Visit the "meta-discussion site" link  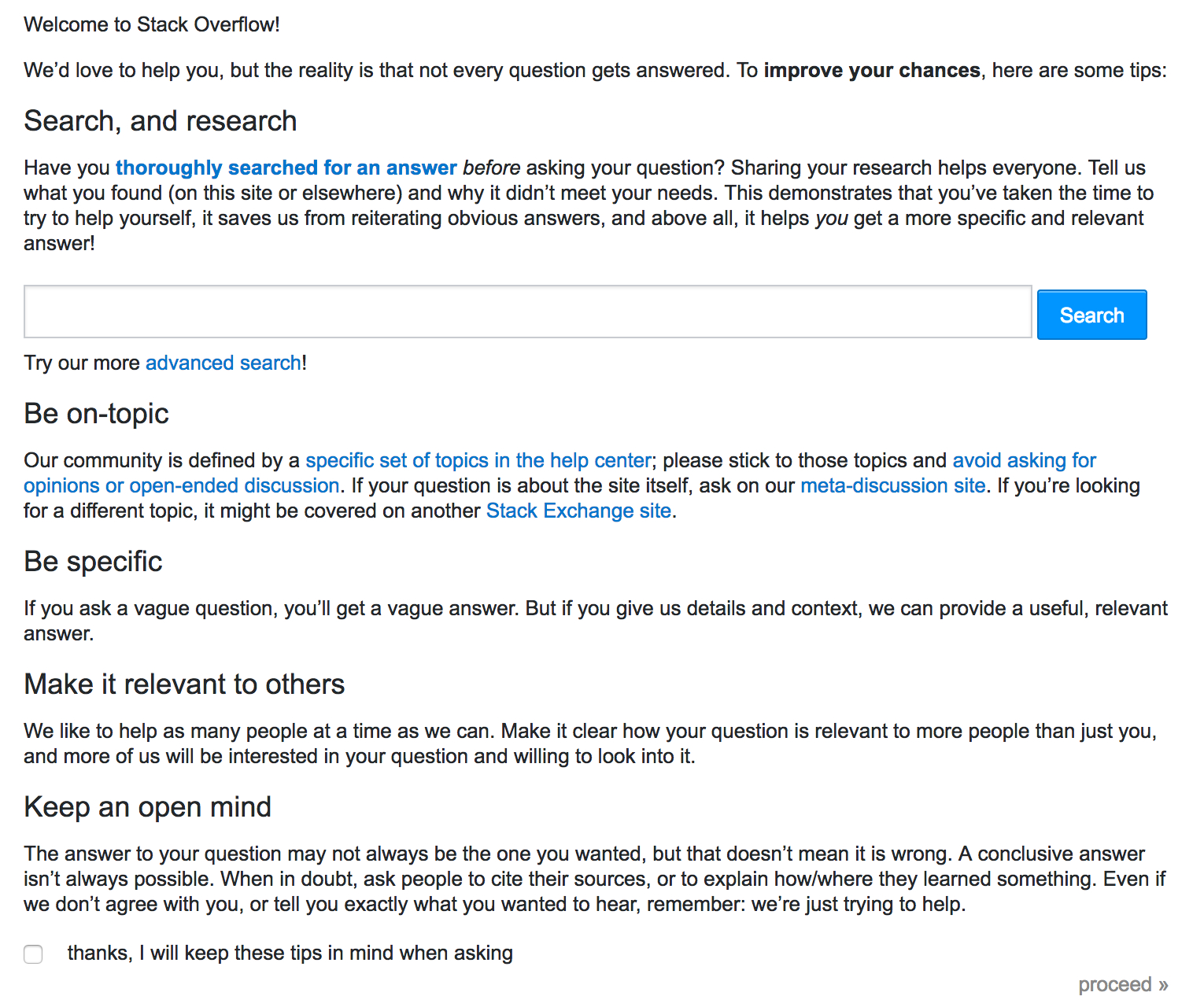pos(893,485)
